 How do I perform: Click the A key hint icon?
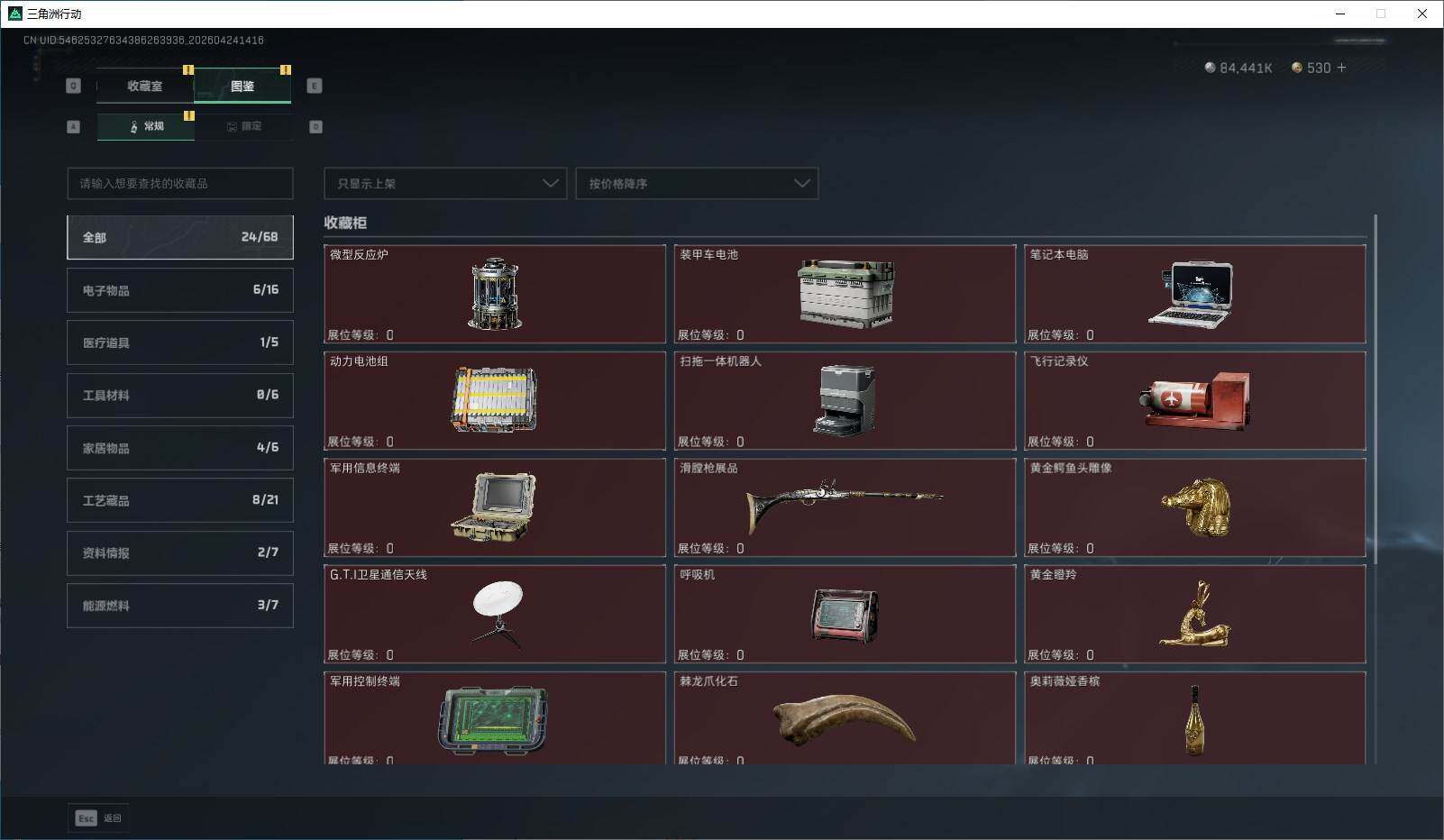pyautogui.click(x=74, y=127)
